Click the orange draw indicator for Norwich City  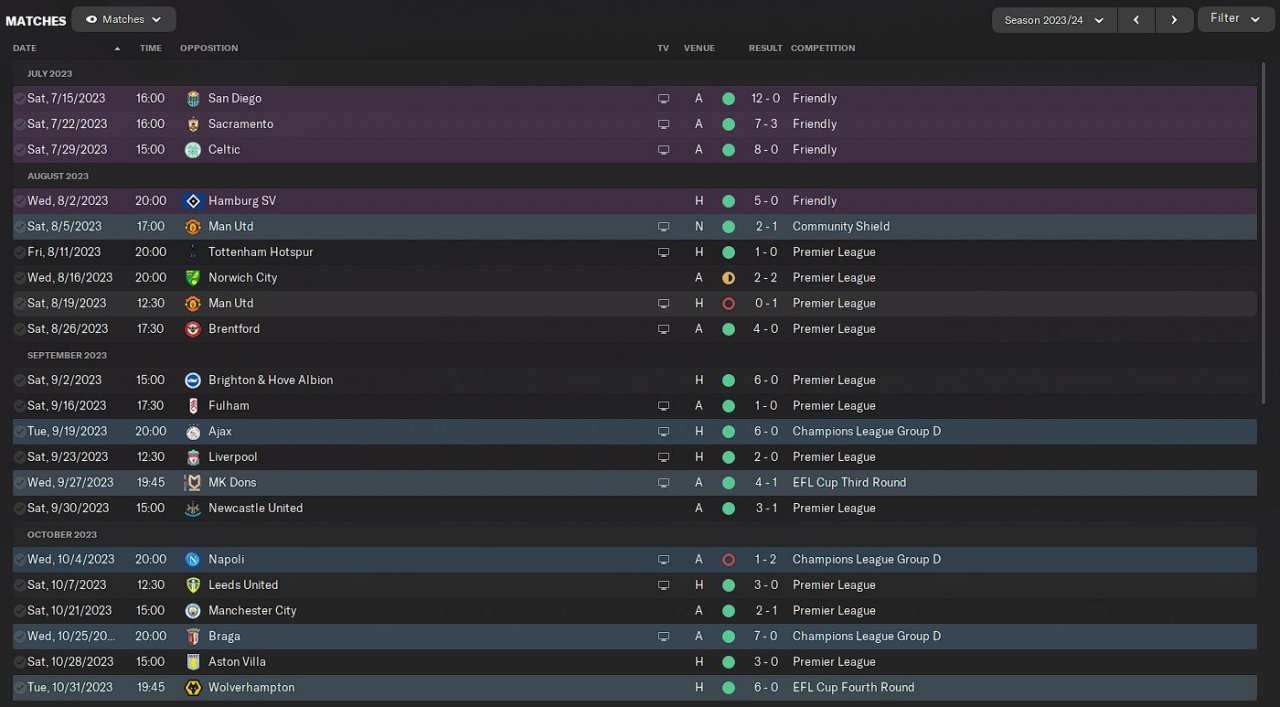point(728,278)
